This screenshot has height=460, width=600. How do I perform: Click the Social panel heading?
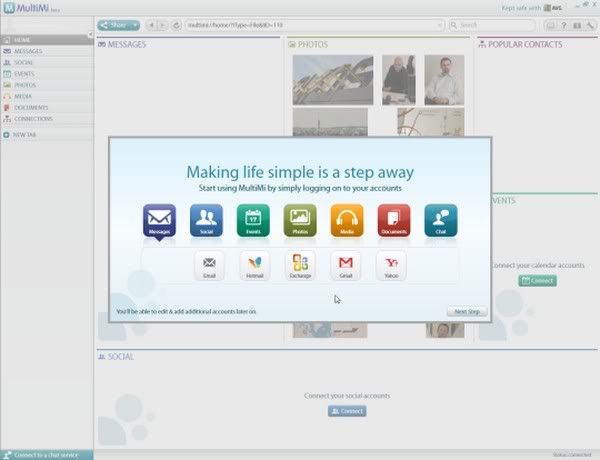click(116, 357)
